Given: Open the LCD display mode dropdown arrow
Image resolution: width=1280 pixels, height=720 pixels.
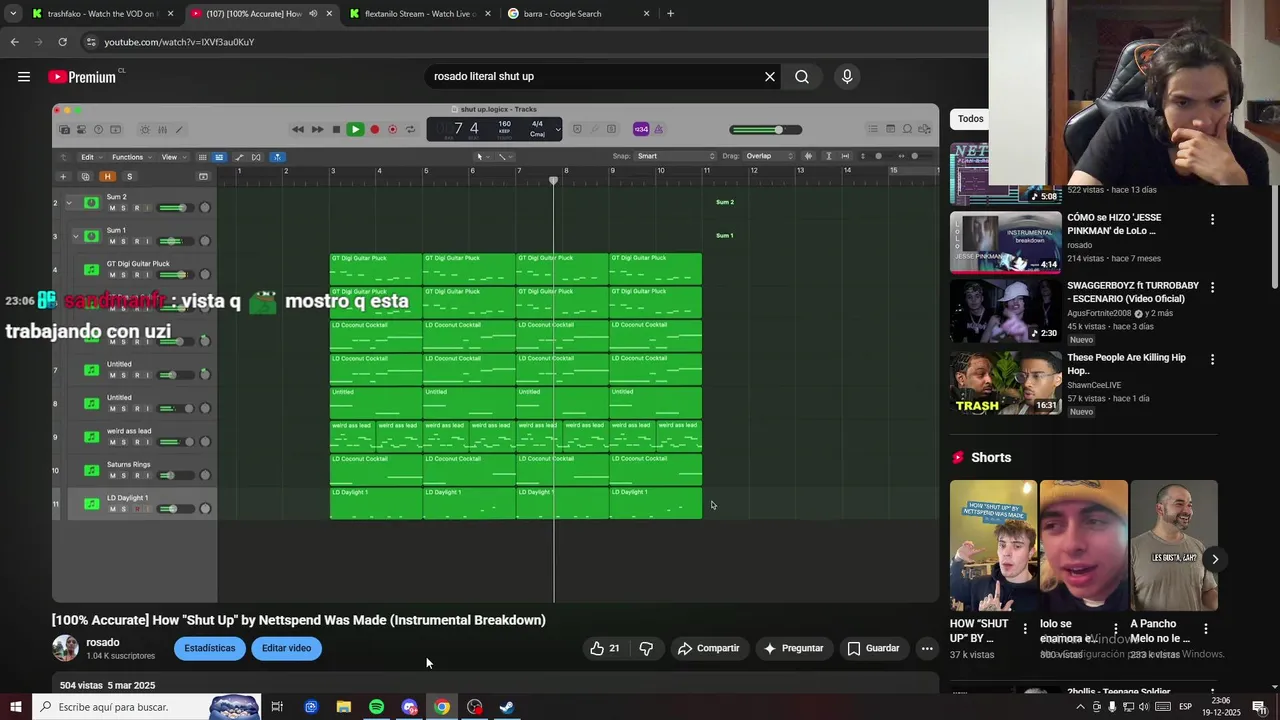Looking at the screenshot, I should point(558,129).
